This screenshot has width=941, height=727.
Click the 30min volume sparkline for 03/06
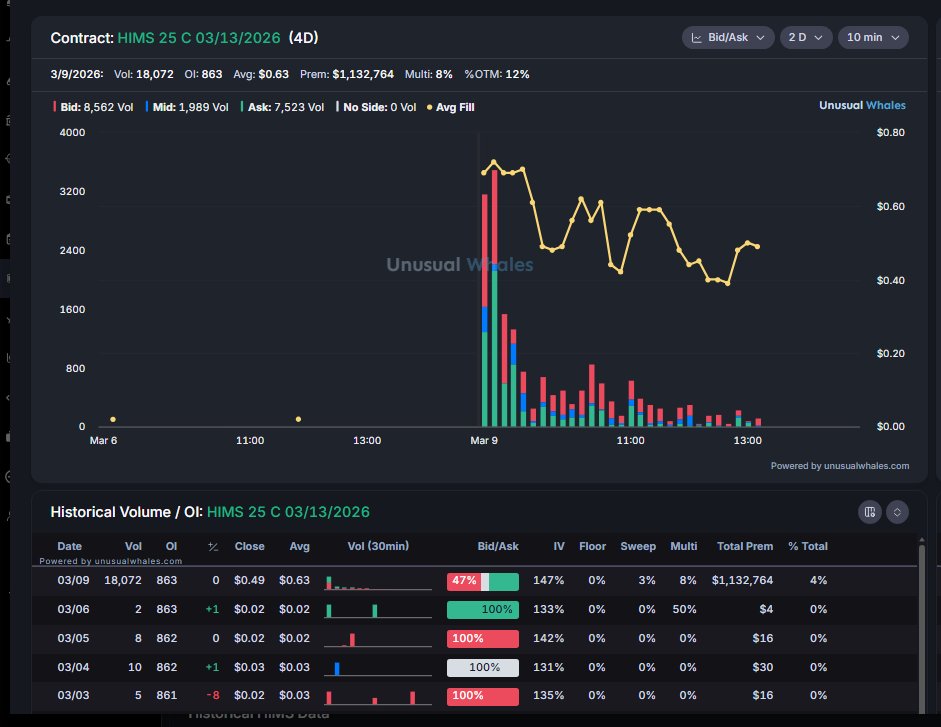pos(377,611)
